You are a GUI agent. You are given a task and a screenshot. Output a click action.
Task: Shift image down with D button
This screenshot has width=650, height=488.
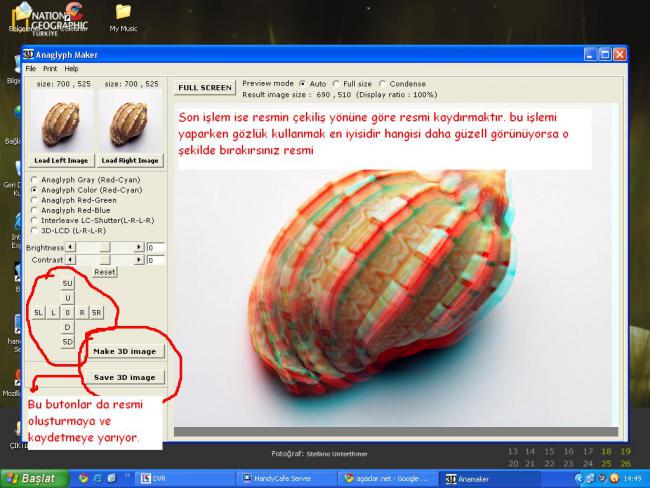[x=68, y=328]
